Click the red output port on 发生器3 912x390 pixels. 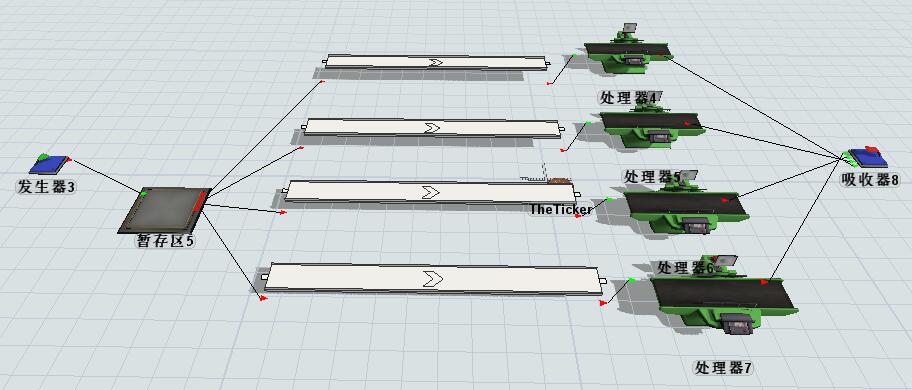[x=69, y=159]
